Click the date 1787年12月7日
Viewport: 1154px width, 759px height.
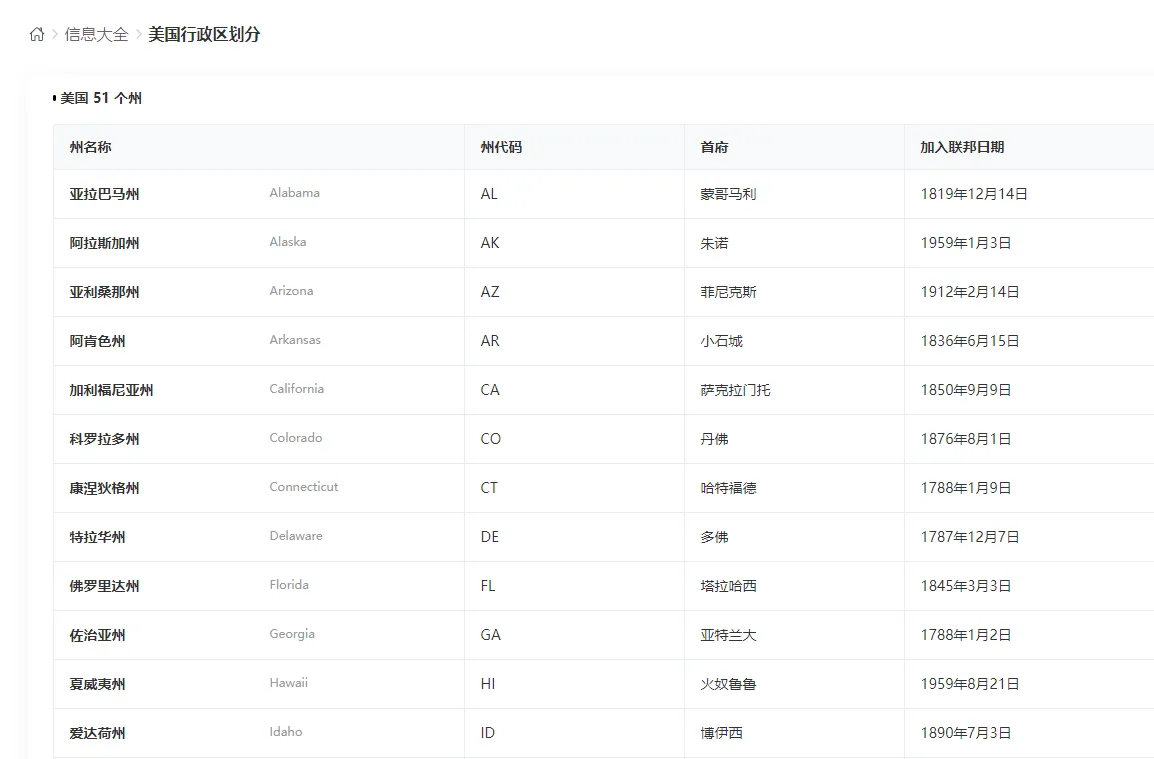coord(969,537)
